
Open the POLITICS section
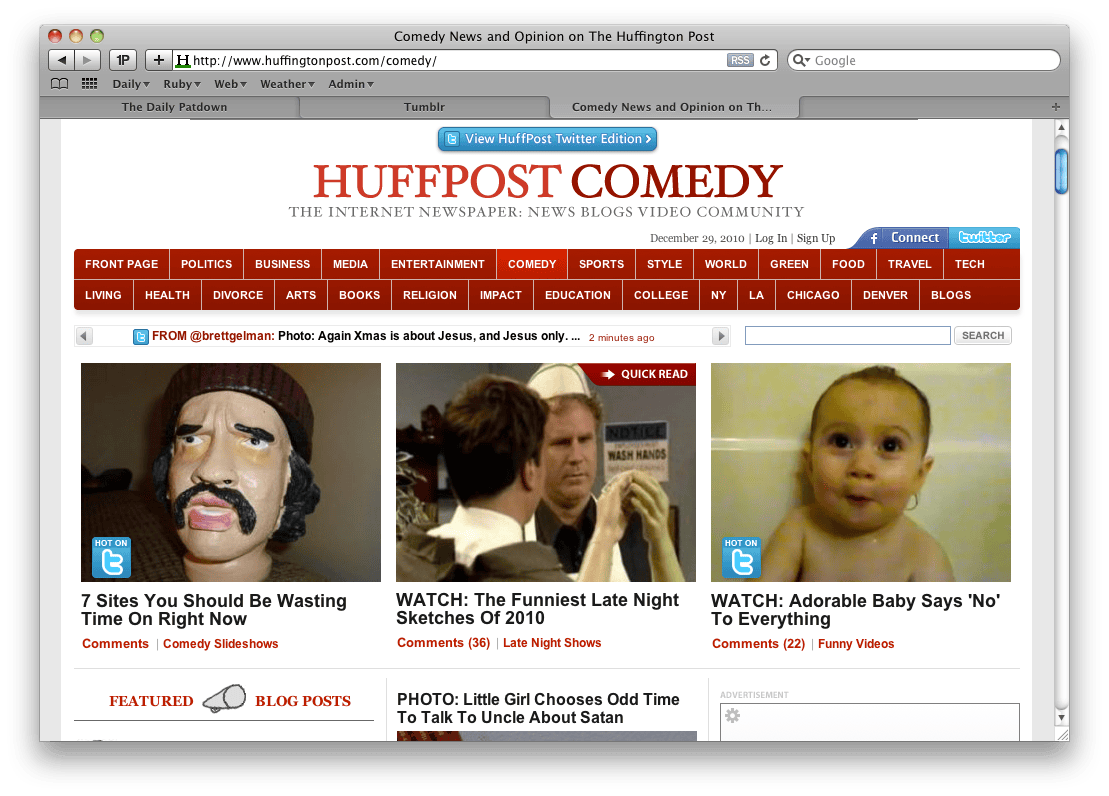click(207, 264)
